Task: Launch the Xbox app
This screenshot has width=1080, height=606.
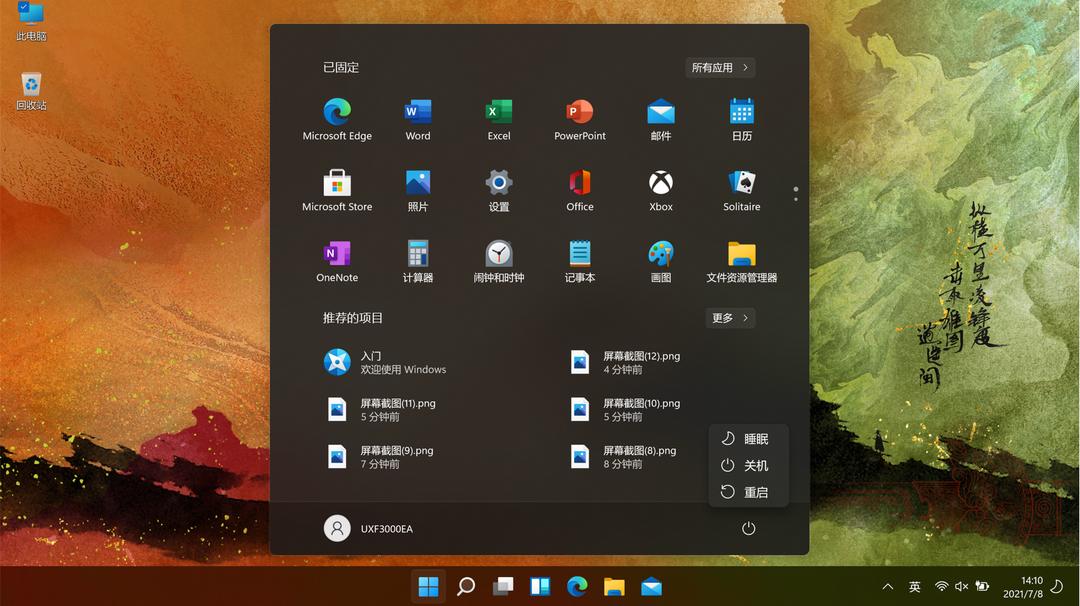Action: pyautogui.click(x=660, y=188)
